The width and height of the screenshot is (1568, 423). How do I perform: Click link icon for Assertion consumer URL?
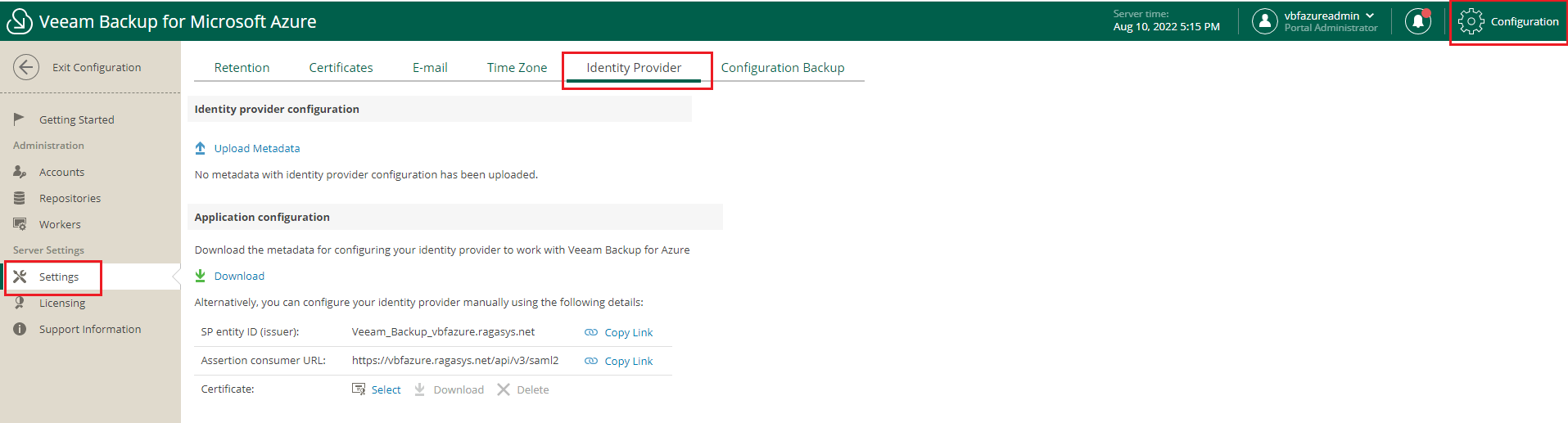pyautogui.click(x=591, y=361)
